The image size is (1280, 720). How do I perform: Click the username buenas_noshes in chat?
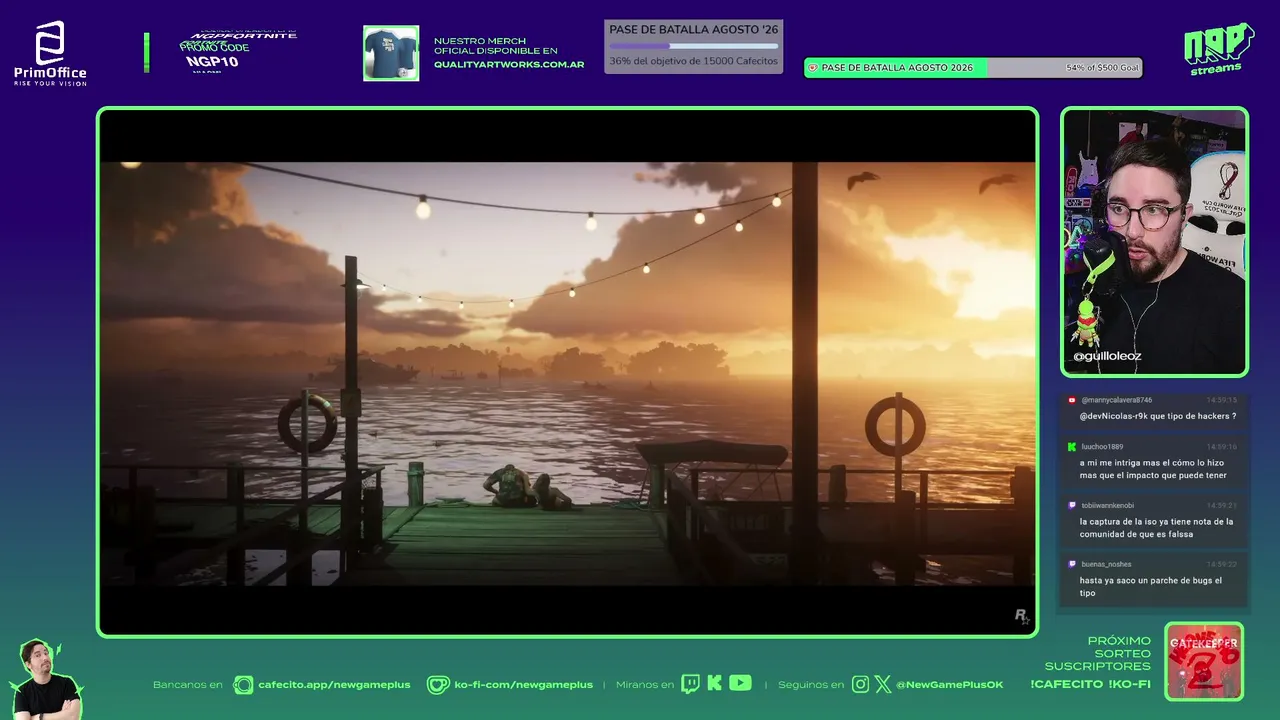1106,564
